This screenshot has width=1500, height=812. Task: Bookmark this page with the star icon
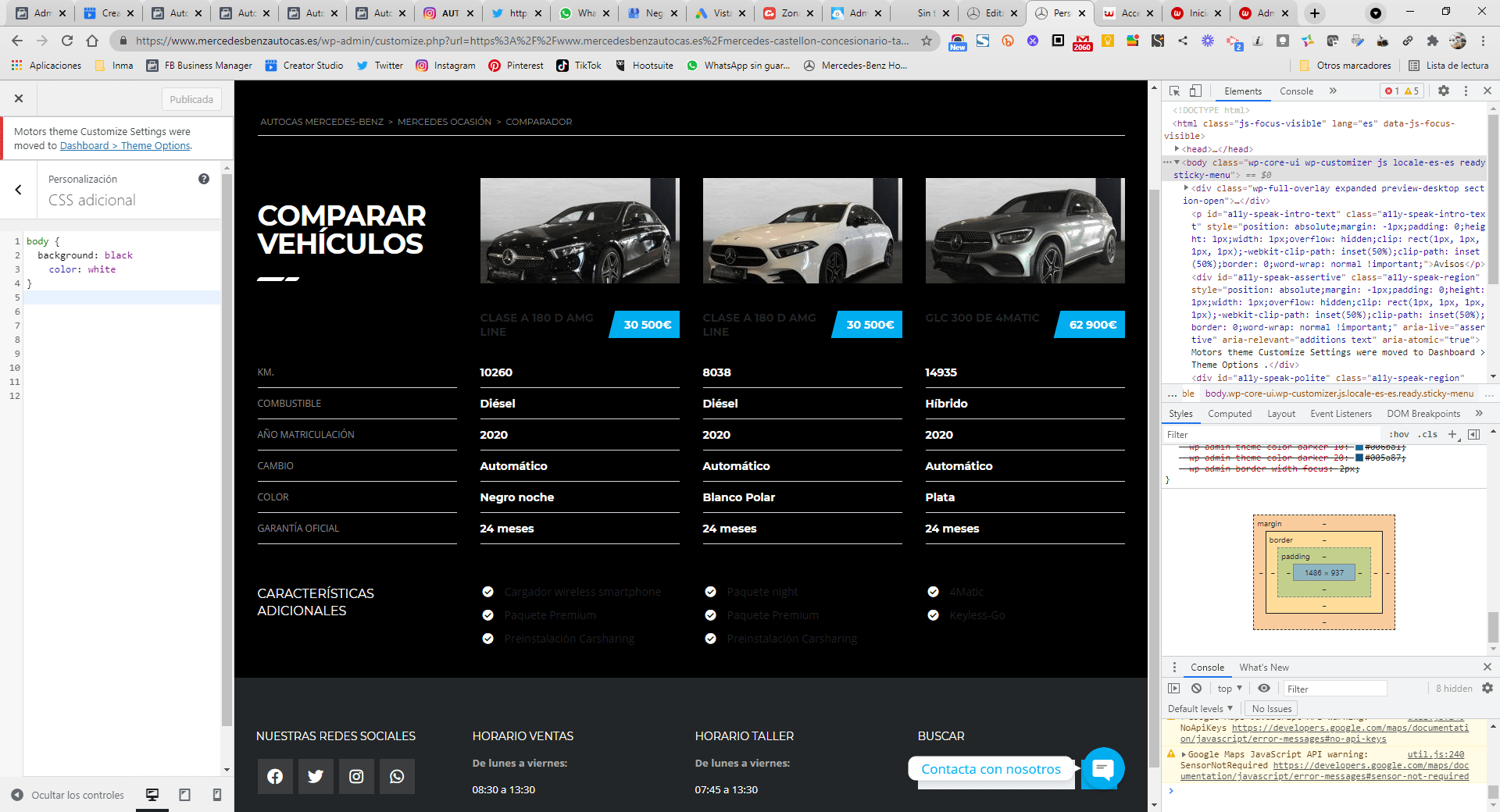[927, 41]
